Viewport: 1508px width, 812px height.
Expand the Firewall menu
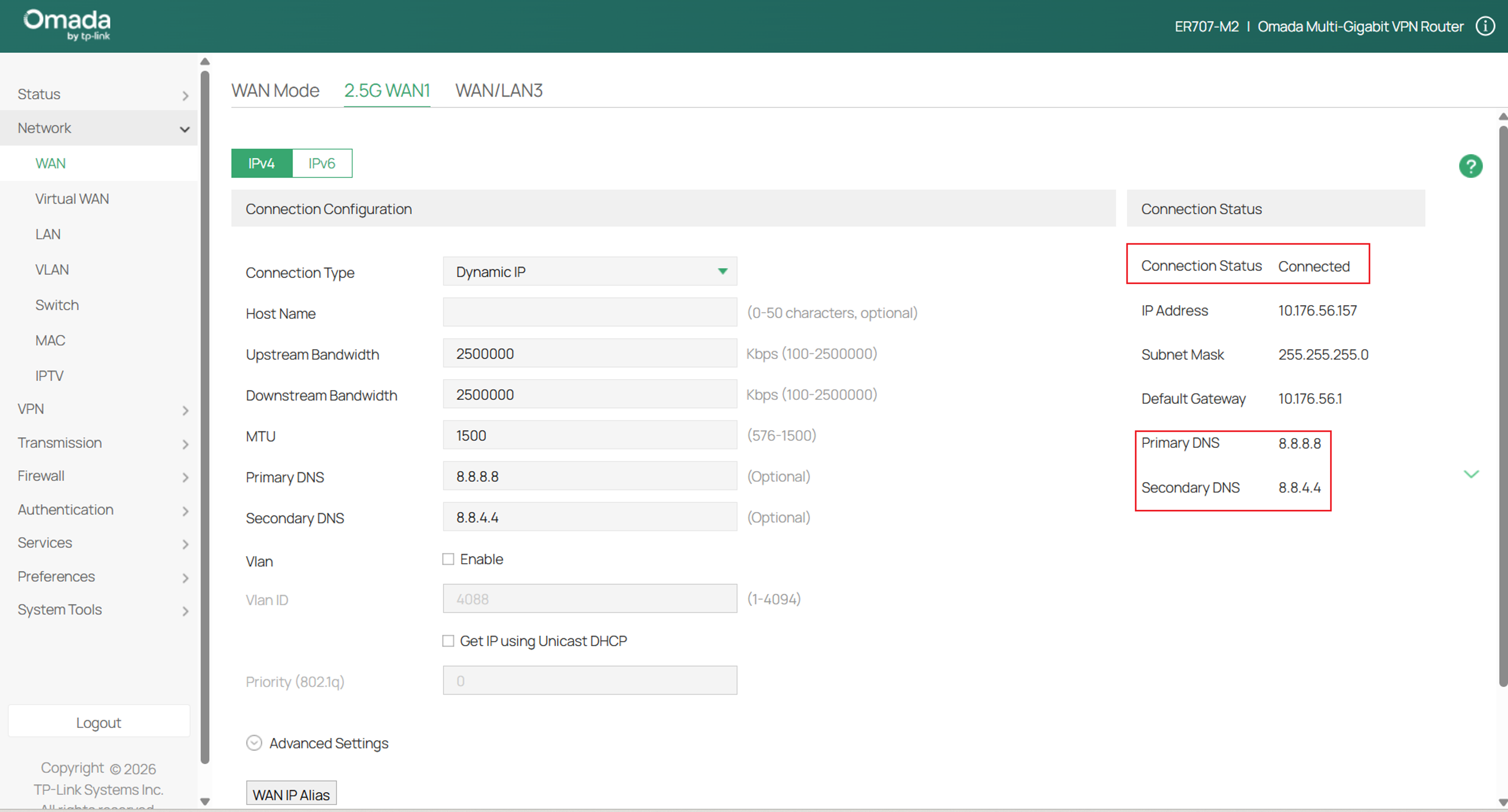pos(99,477)
